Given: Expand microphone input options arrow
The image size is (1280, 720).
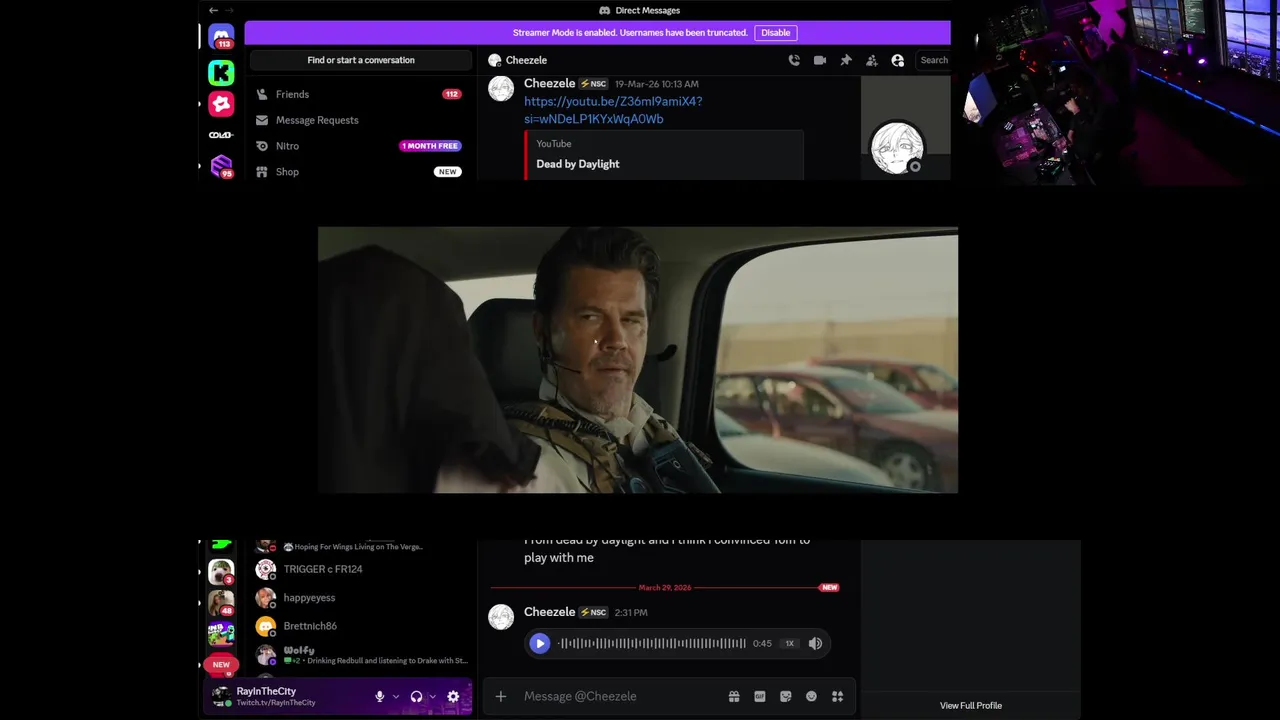Looking at the screenshot, I should (396, 697).
